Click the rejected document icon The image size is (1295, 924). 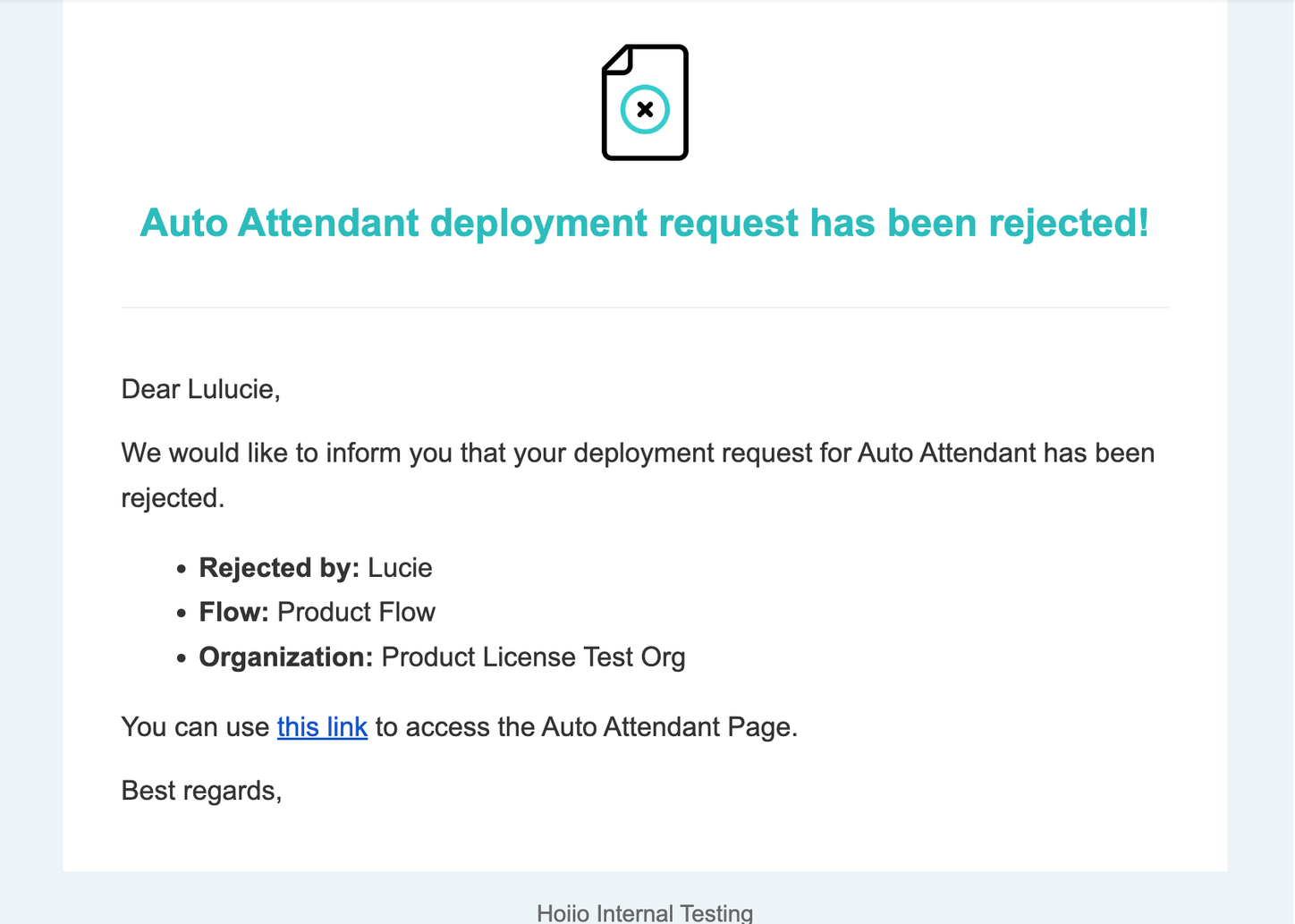(645, 102)
